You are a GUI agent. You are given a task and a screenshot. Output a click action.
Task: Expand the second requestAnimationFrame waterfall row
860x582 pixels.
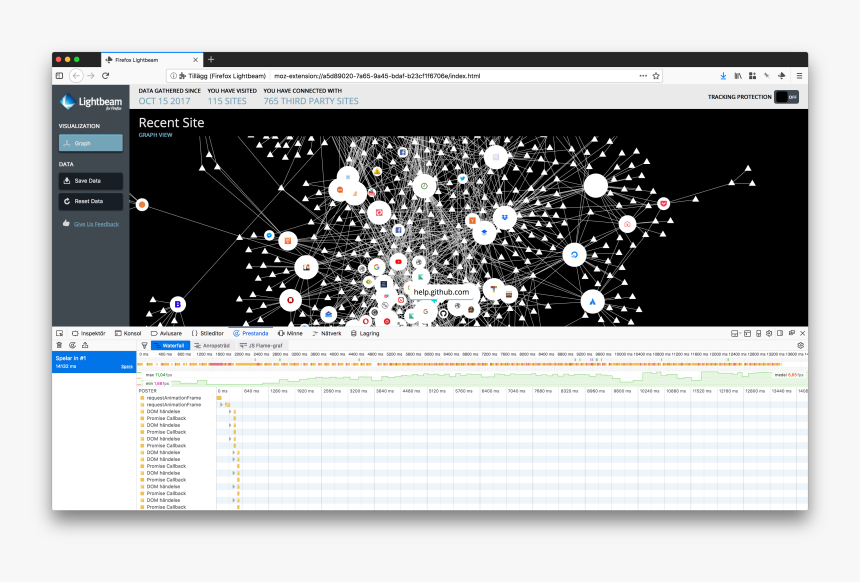(222, 405)
